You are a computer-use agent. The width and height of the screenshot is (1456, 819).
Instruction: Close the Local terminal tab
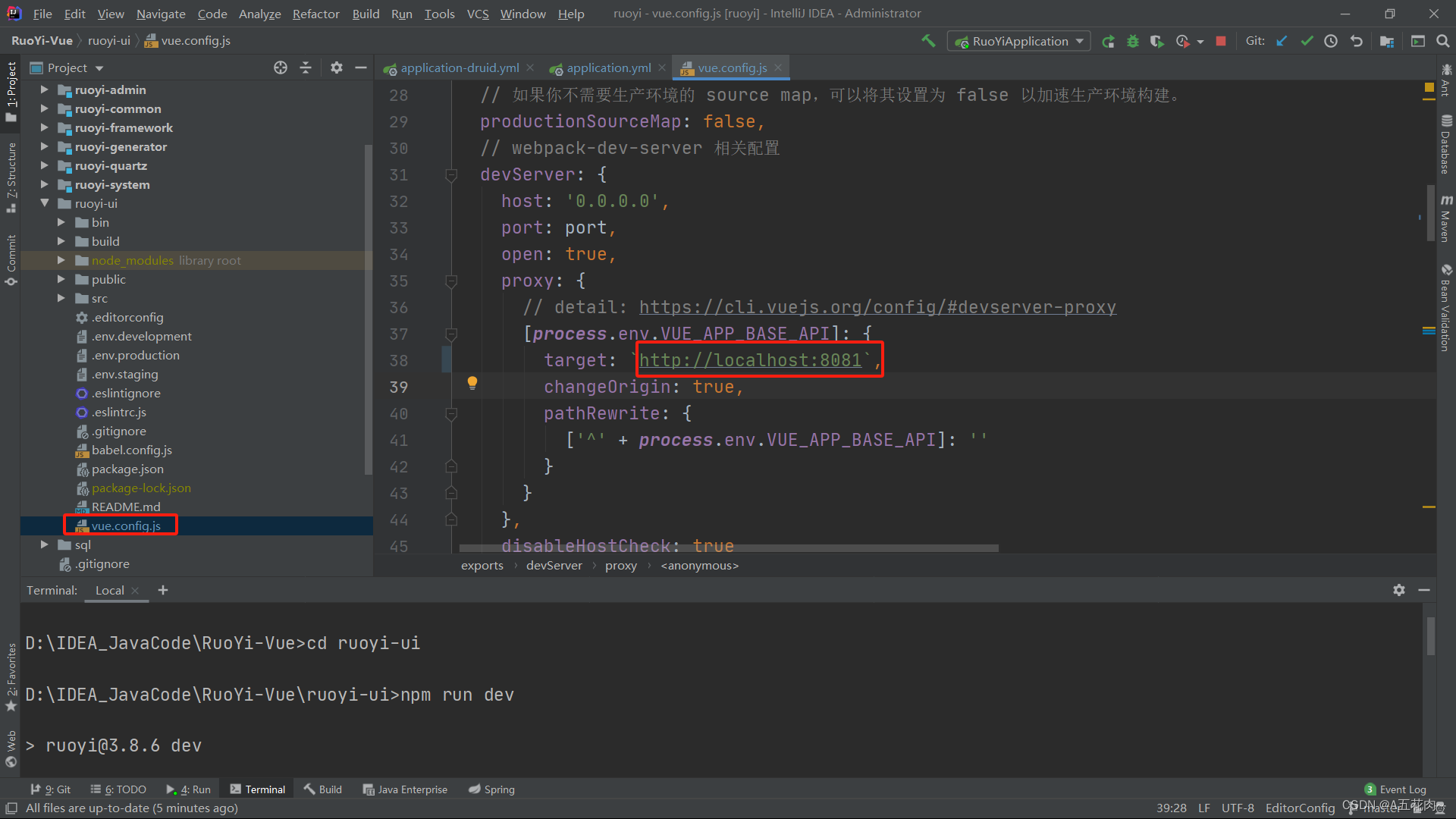click(x=135, y=591)
